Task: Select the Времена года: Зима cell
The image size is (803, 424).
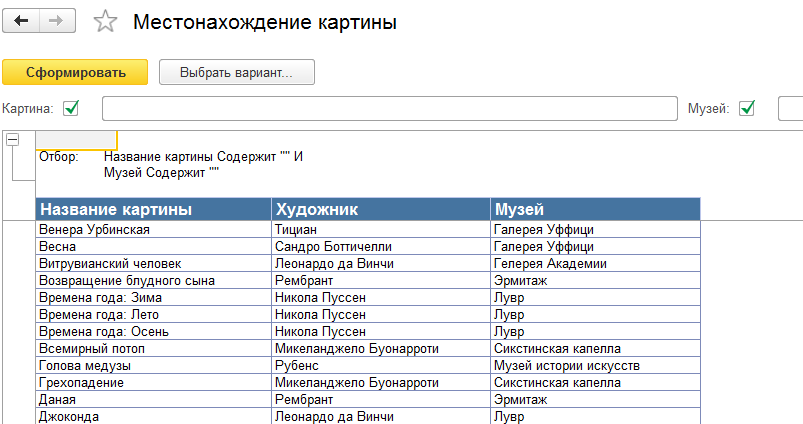Action: [x=154, y=297]
